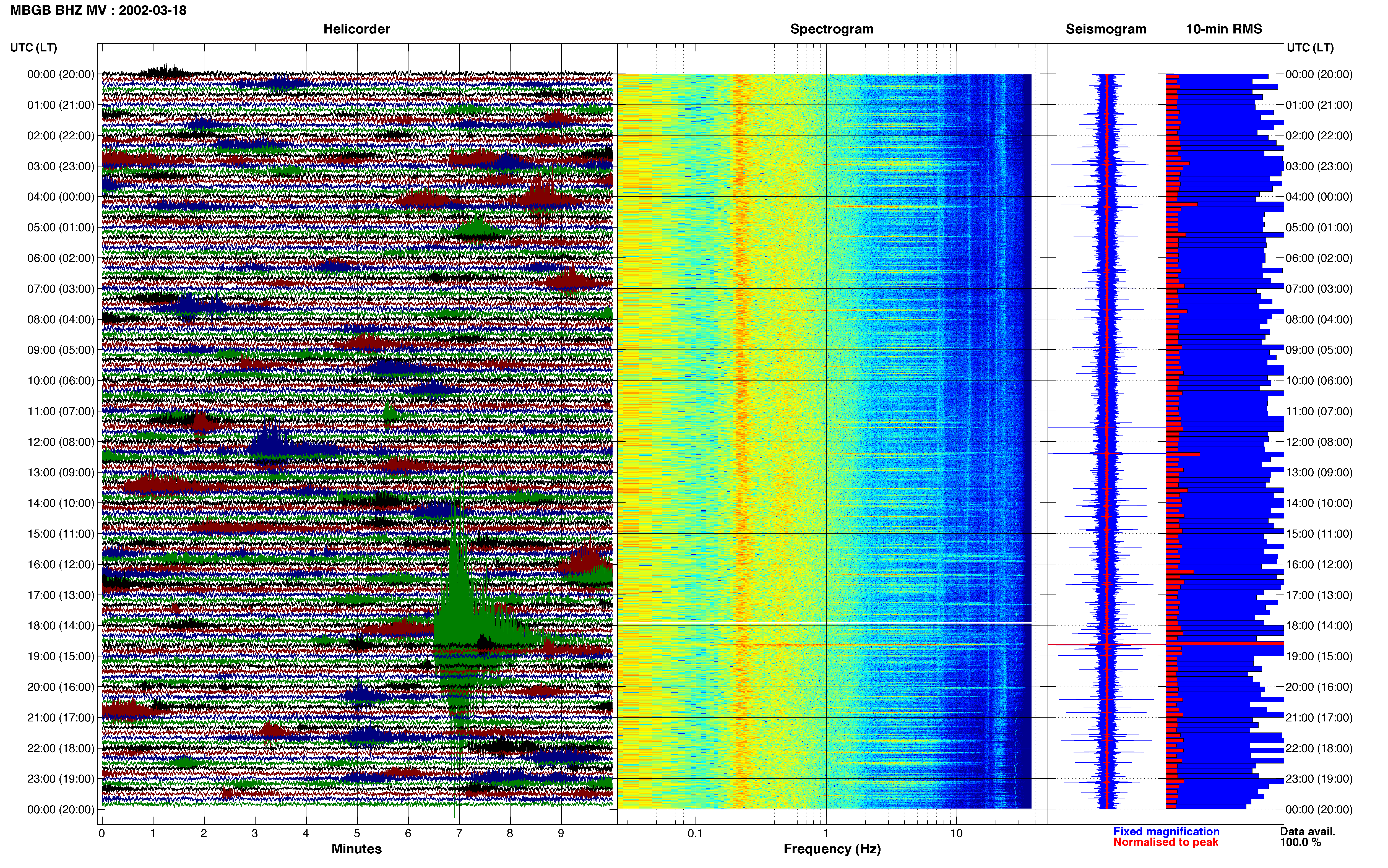Click the title 'MBGB BHZ MV : 2002-03-18'
The image size is (1388, 868).
(x=98, y=10)
